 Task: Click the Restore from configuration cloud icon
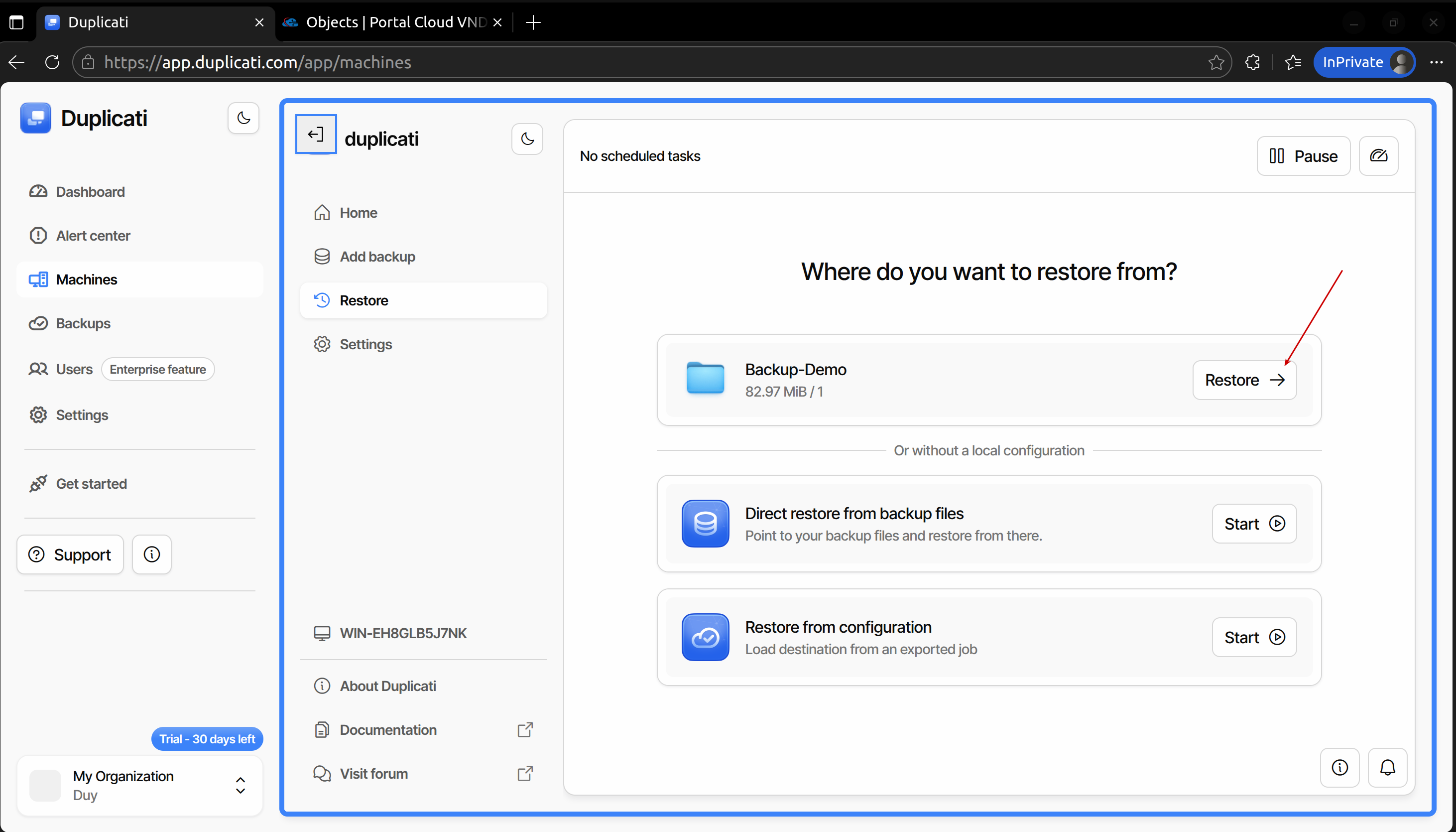[x=705, y=637]
